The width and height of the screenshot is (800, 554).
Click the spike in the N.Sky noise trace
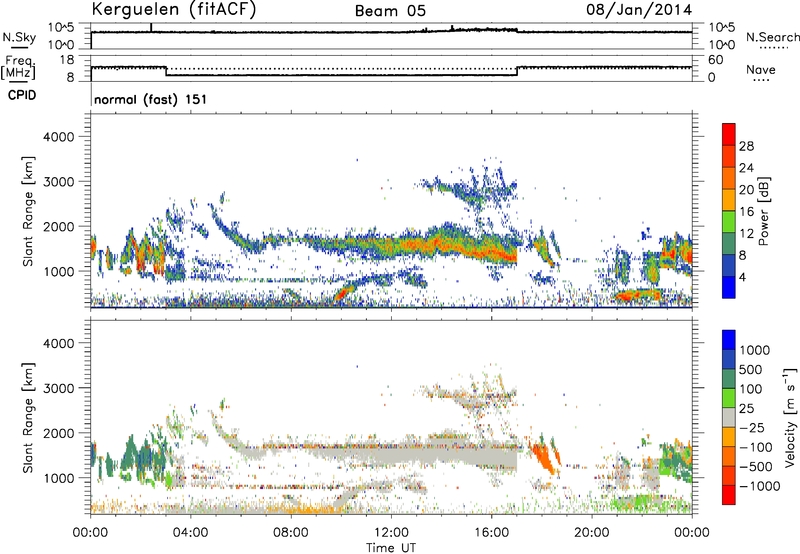[151, 28]
